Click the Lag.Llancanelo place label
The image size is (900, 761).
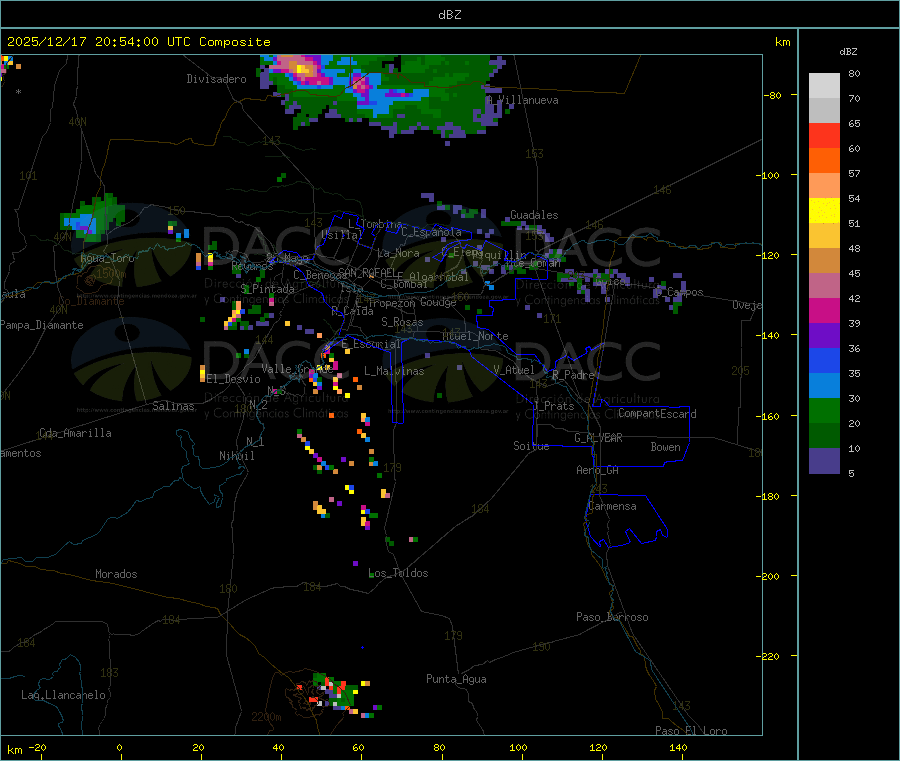click(x=63, y=695)
